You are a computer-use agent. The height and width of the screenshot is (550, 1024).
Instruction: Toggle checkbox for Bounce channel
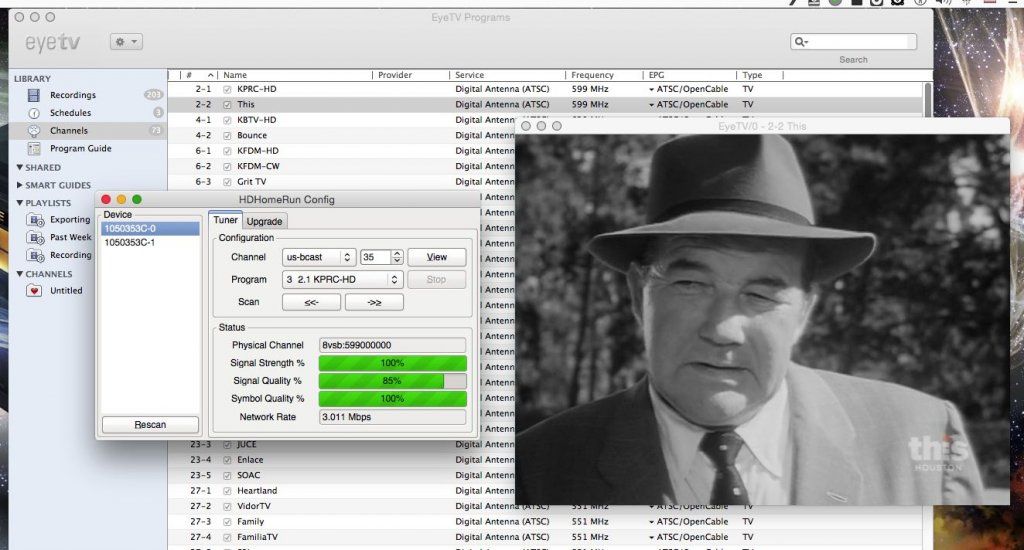coord(227,136)
